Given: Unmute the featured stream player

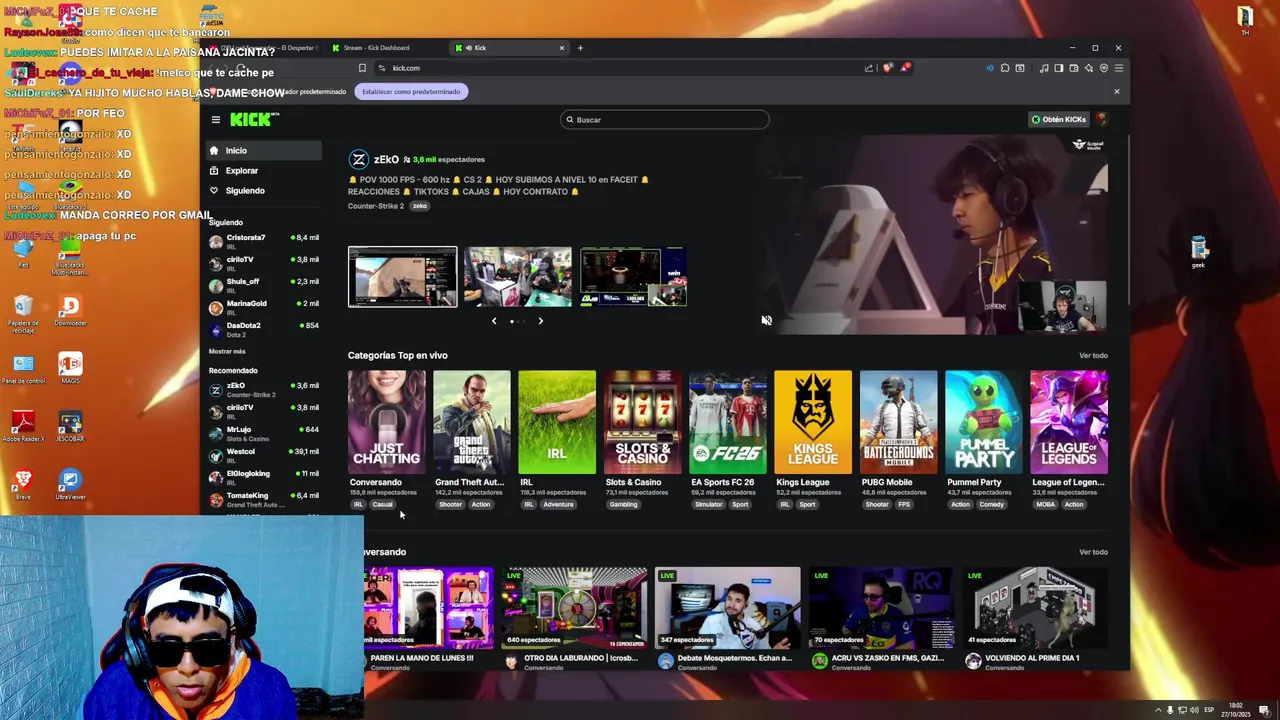Looking at the screenshot, I should click(767, 321).
